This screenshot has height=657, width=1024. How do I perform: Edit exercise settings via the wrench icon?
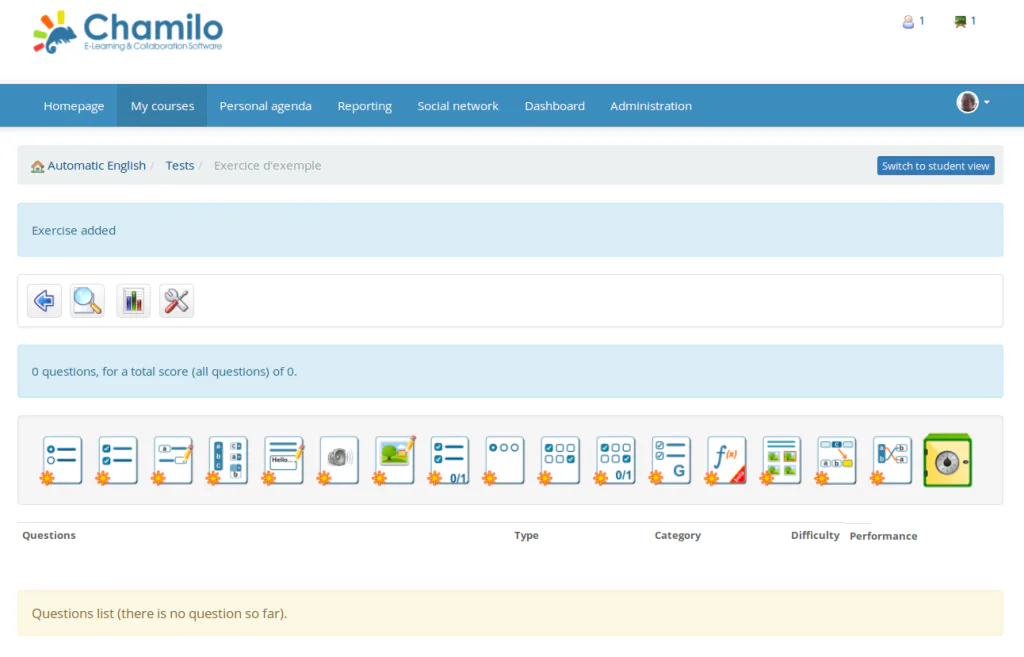point(177,300)
